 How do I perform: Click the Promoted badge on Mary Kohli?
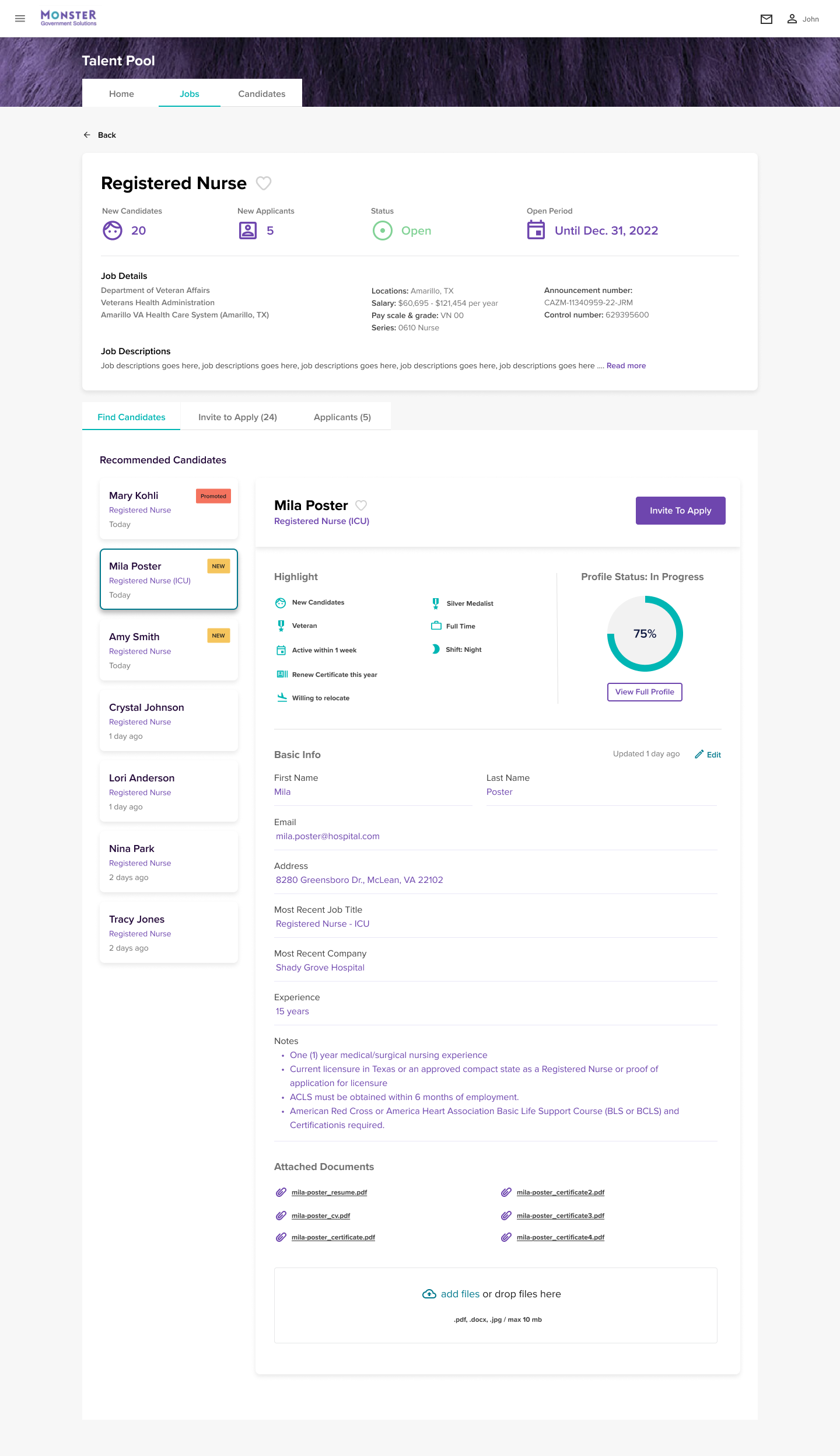[213, 496]
